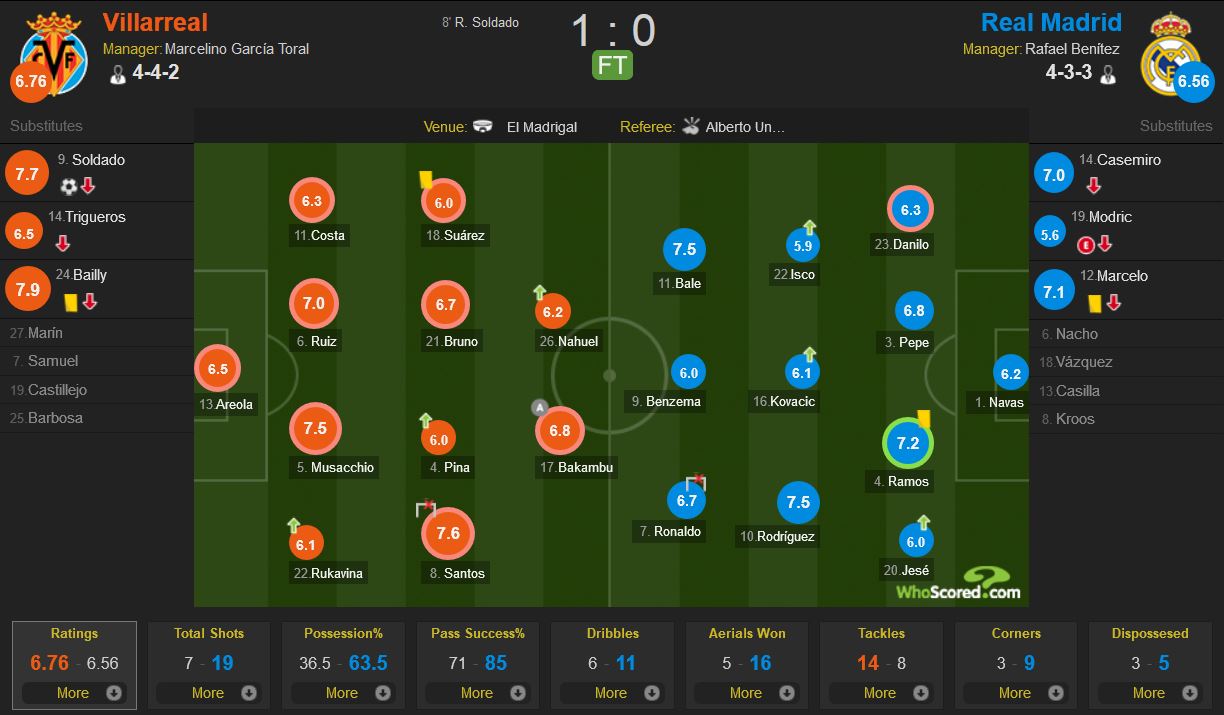Viewport: 1224px width, 715px height.
Task: Click the green FT status badge
Action: [x=613, y=65]
